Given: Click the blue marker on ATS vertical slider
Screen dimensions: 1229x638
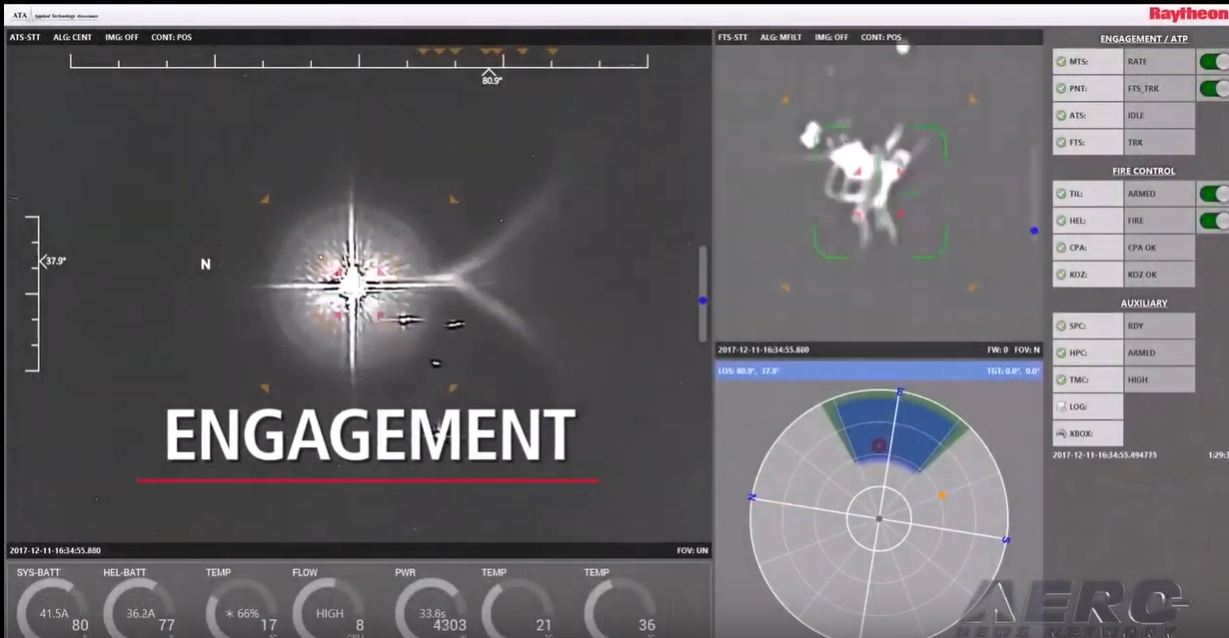Looking at the screenshot, I should [703, 300].
